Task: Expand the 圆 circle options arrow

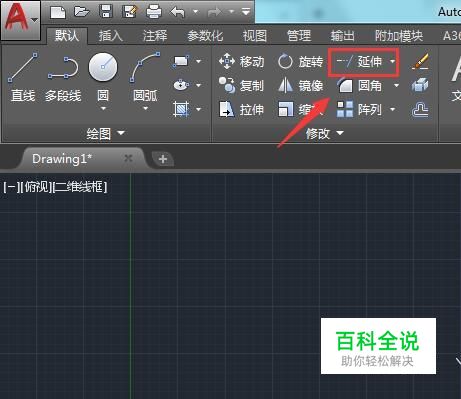Action: (x=103, y=108)
